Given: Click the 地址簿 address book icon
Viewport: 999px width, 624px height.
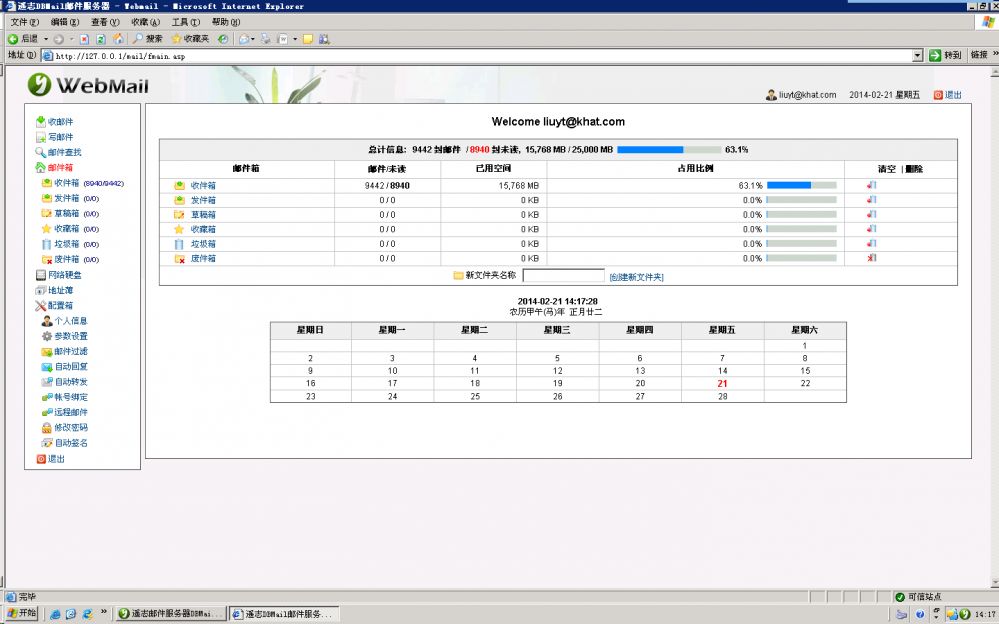Looking at the screenshot, I should pos(41,290).
